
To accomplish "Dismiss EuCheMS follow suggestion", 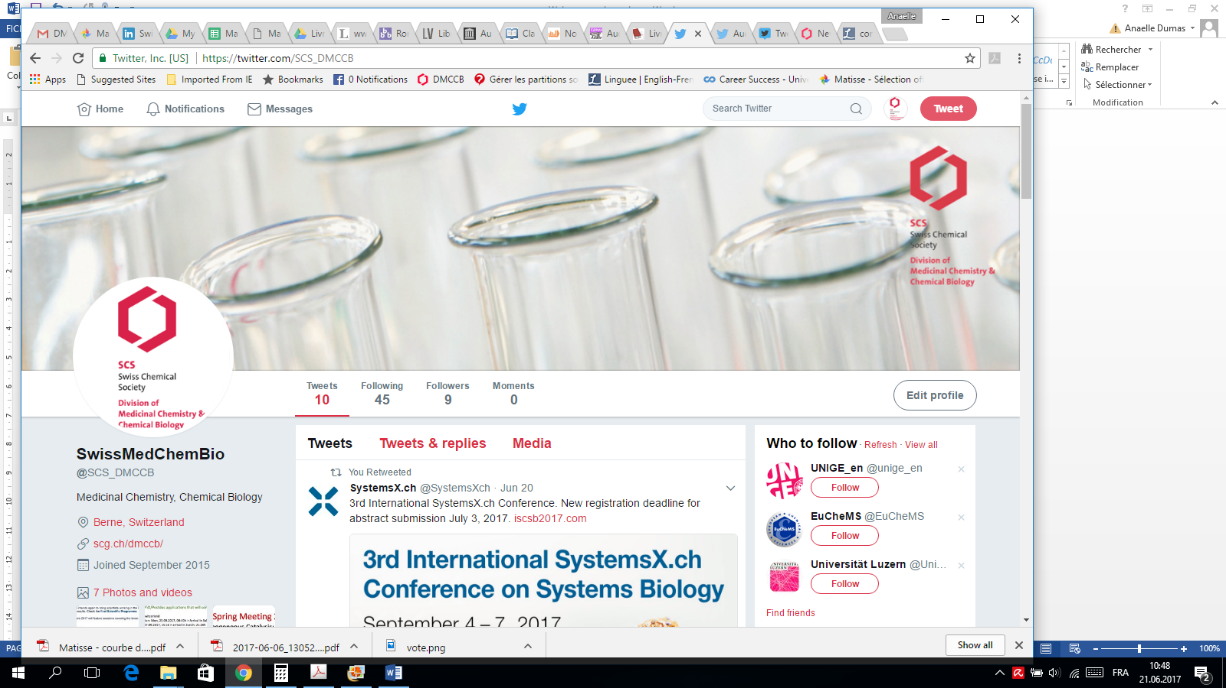I will coord(961,517).
